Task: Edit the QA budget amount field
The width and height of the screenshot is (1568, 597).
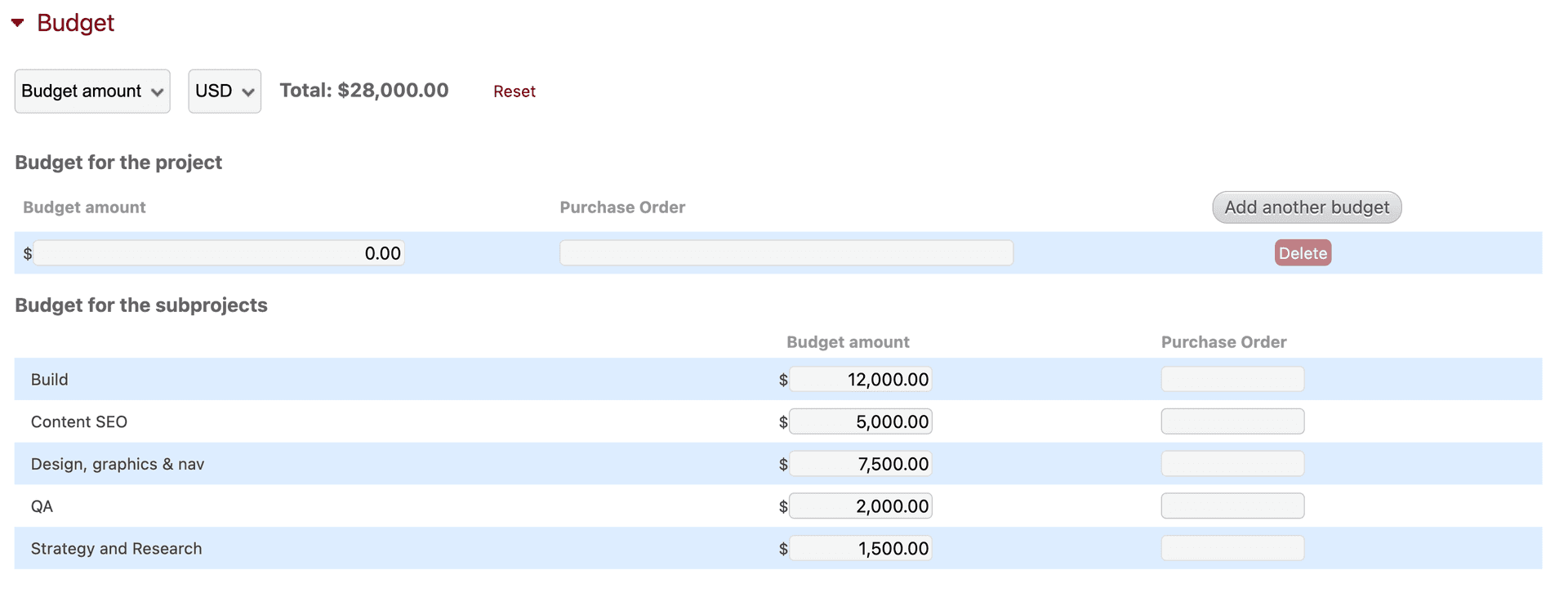Action: [861, 506]
